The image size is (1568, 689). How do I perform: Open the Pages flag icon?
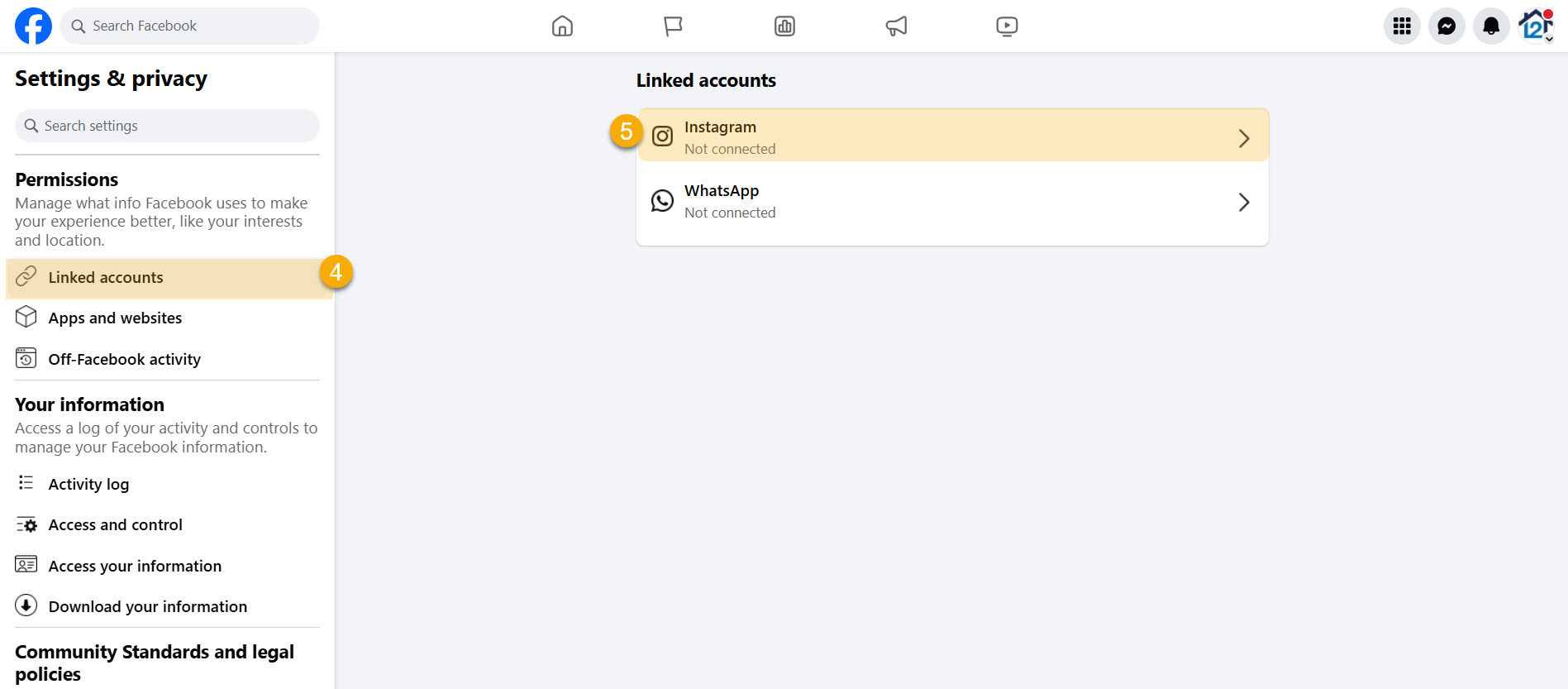[x=673, y=26]
